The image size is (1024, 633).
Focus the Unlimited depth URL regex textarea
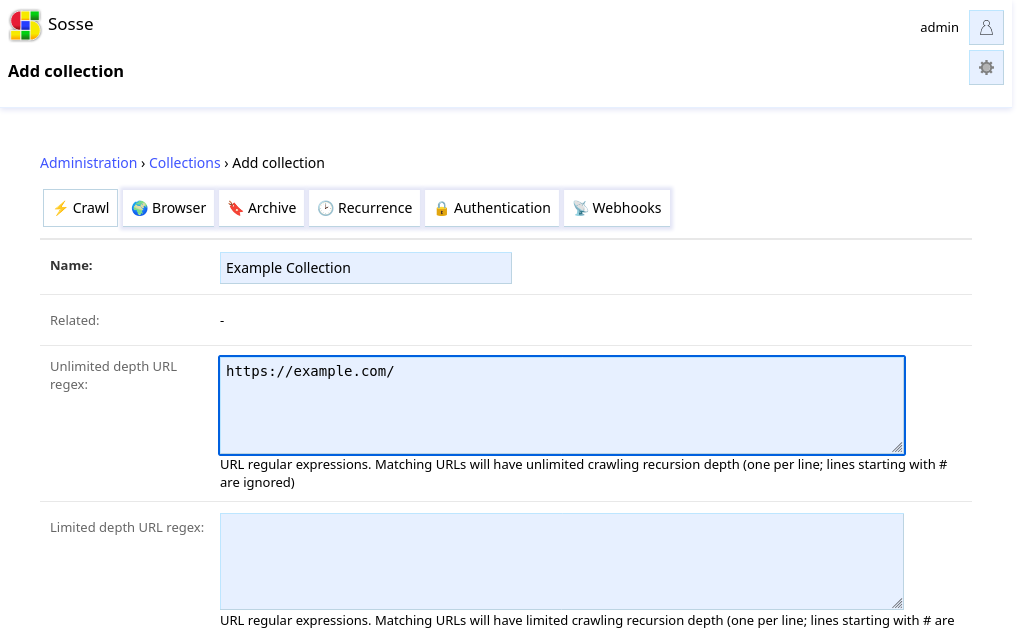[562, 405]
